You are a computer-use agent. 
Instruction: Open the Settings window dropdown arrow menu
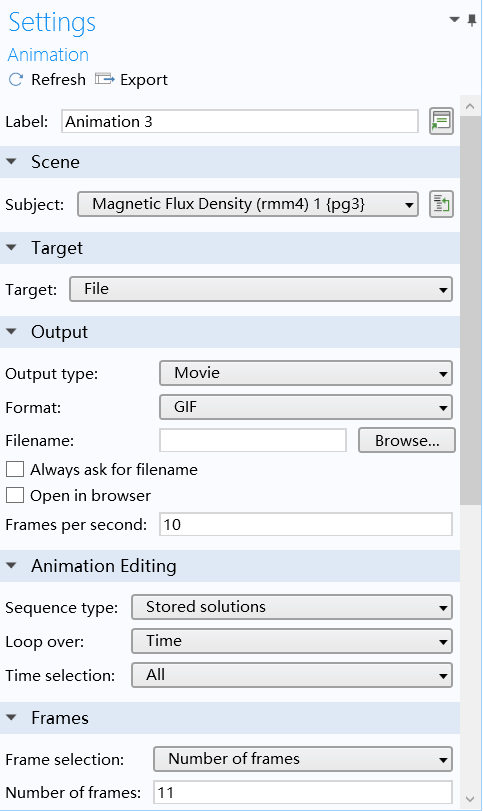(455, 20)
